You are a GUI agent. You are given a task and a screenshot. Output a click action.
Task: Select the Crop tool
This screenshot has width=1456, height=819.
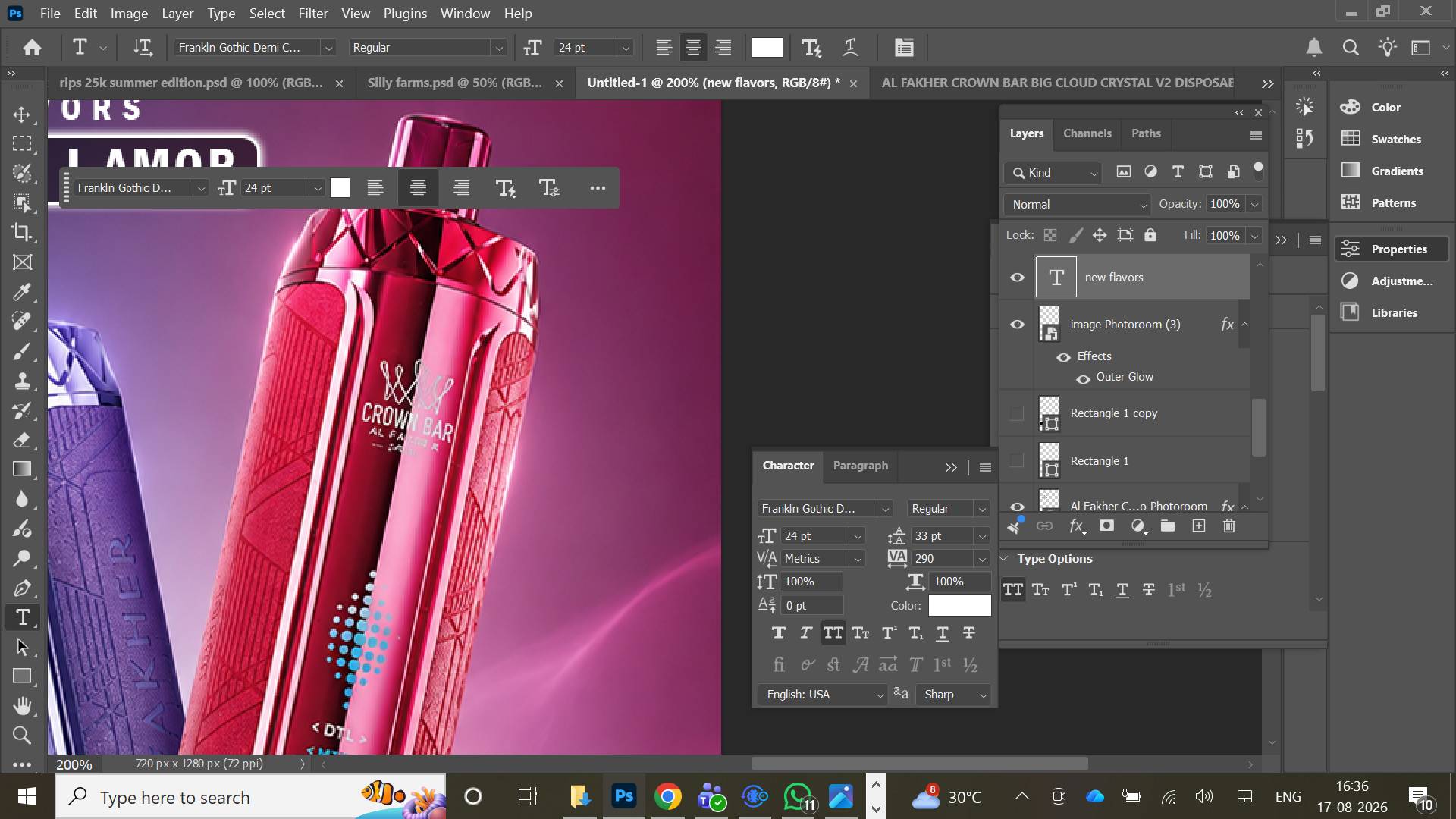click(22, 232)
